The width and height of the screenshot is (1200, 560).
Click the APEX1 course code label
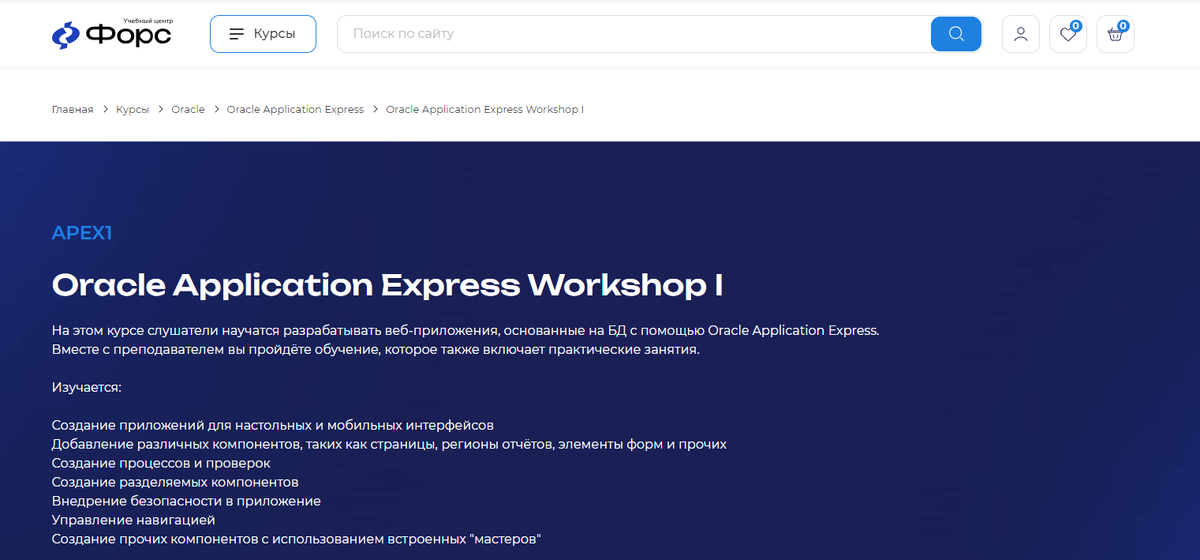coord(82,233)
